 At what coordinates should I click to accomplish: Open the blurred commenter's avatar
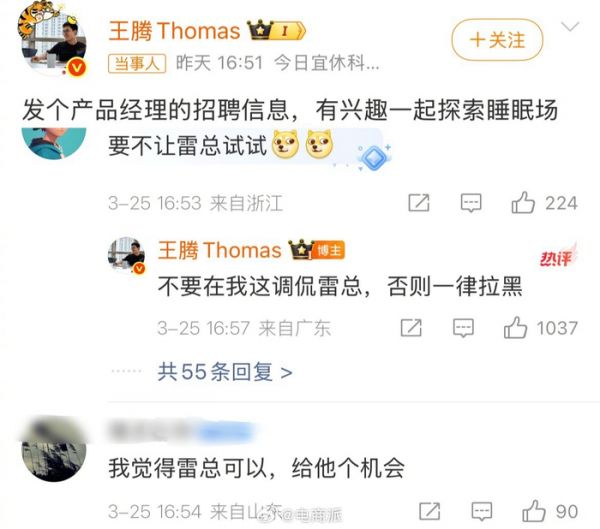54,450
